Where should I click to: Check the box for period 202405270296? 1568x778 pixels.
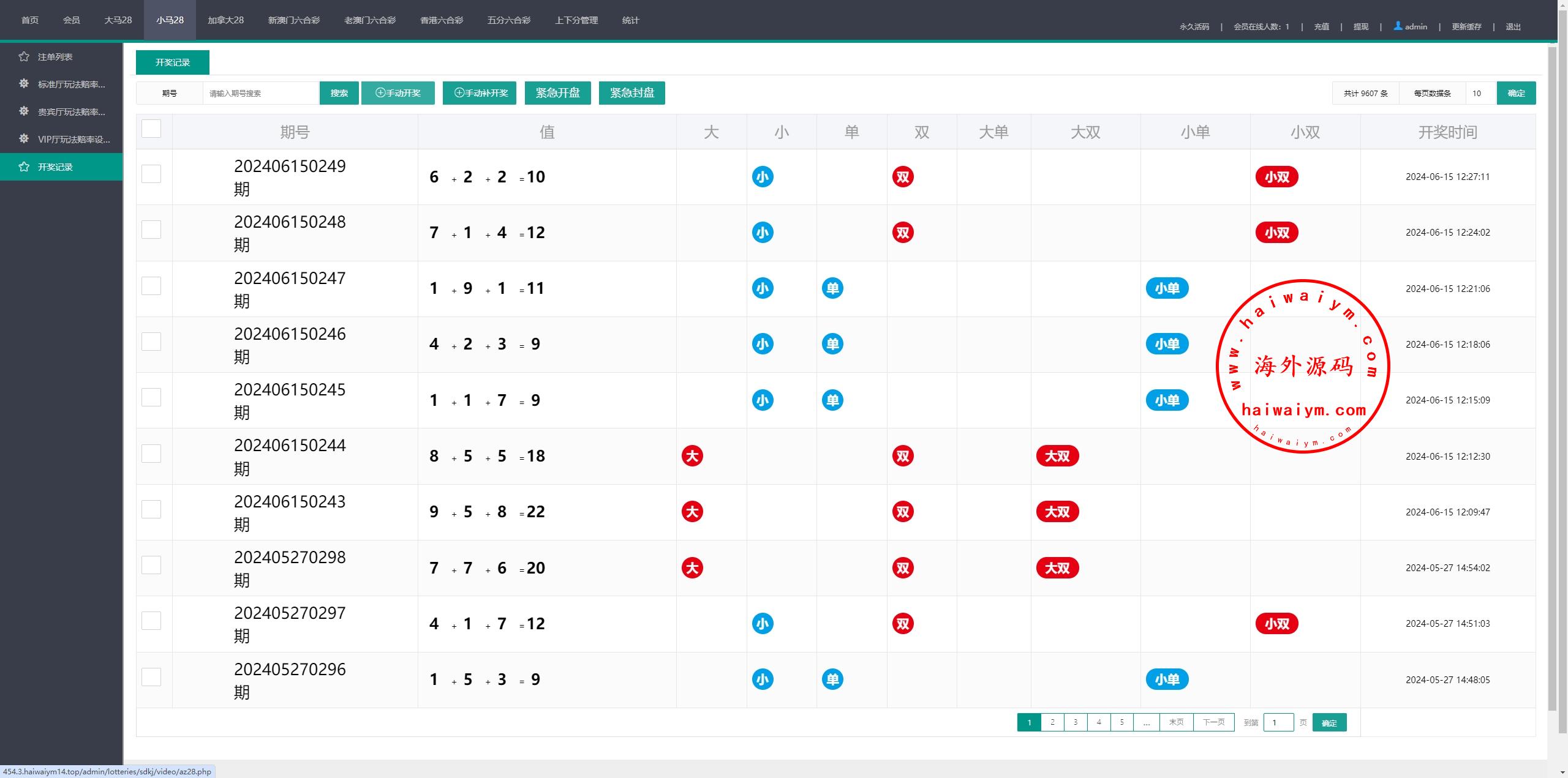coord(151,677)
